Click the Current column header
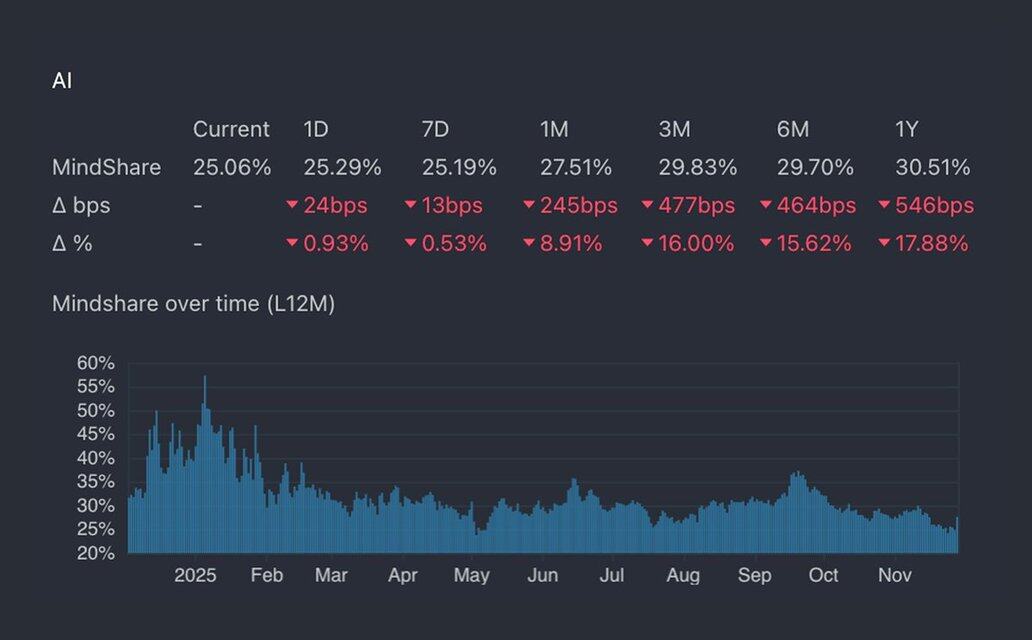1032x640 pixels. pos(231,129)
